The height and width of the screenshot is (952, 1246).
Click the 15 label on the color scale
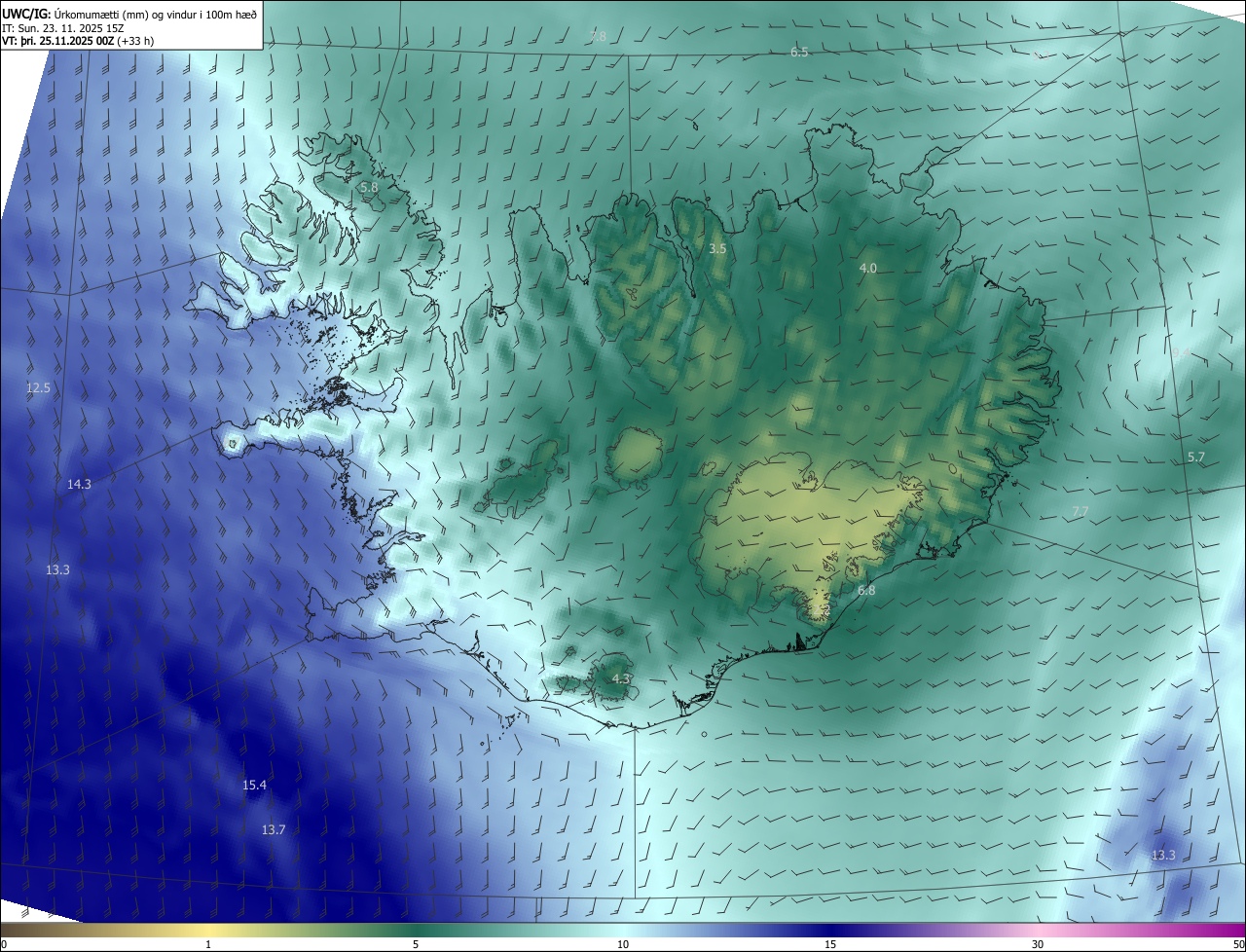click(x=830, y=944)
